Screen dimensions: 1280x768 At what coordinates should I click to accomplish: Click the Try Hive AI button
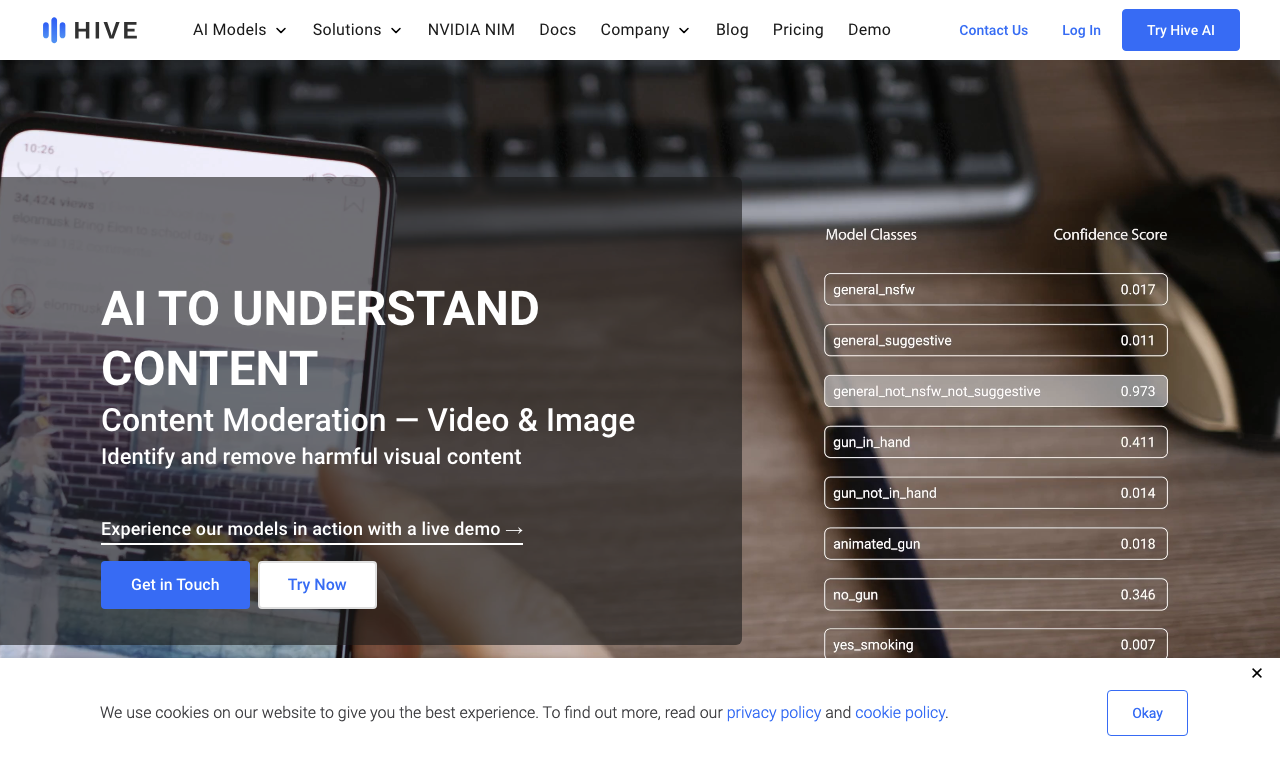click(x=1181, y=30)
